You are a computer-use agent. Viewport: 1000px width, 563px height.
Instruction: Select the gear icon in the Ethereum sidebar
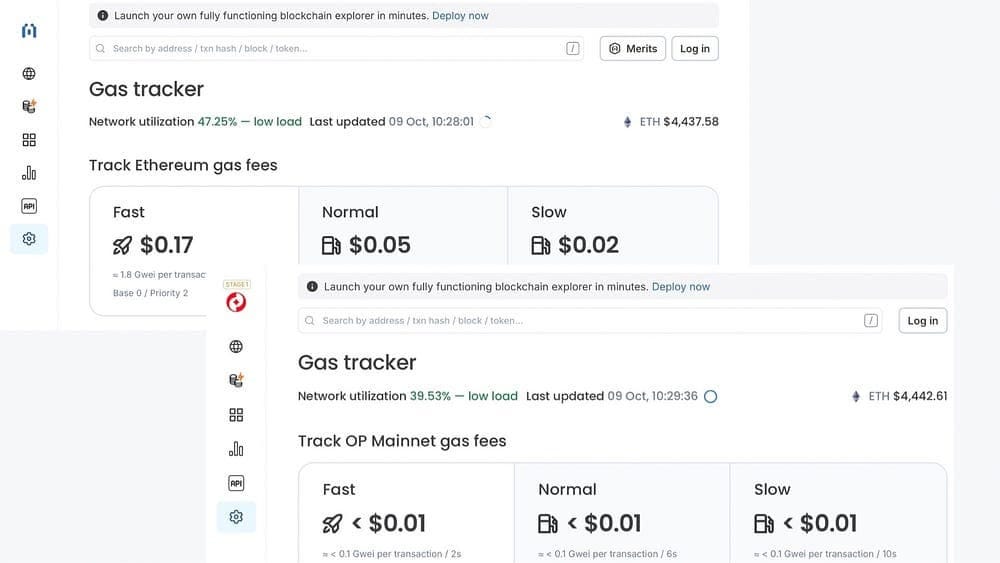point(29,239)
